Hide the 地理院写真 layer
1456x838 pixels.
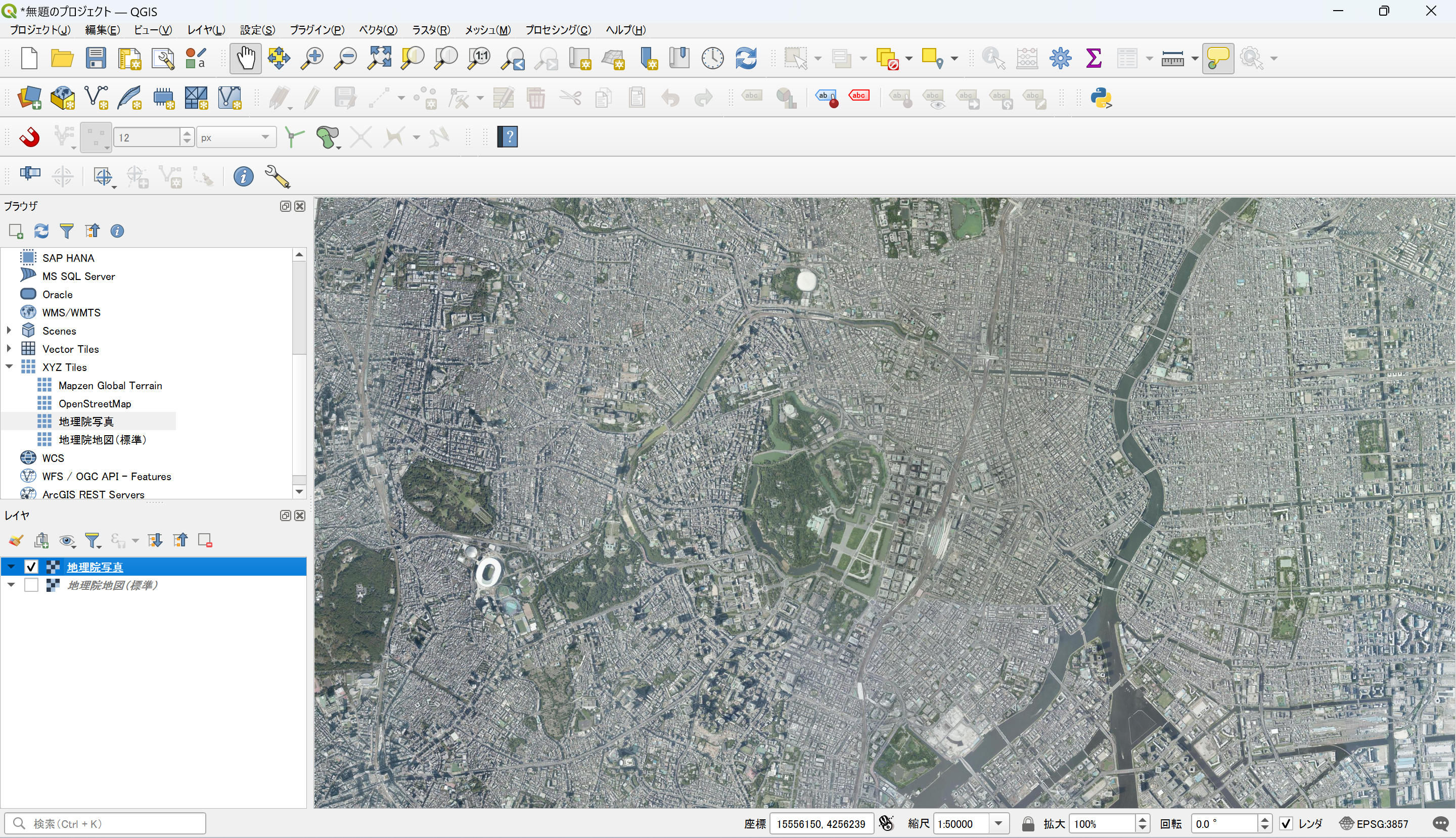pos(30,567)
